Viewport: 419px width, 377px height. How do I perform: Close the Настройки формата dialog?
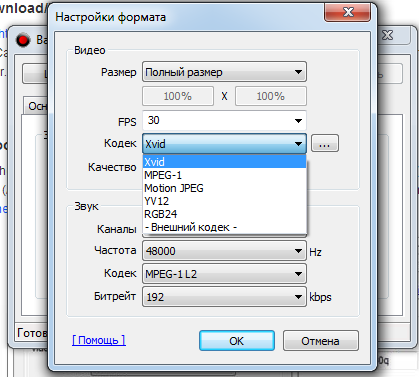pos(348,12)
